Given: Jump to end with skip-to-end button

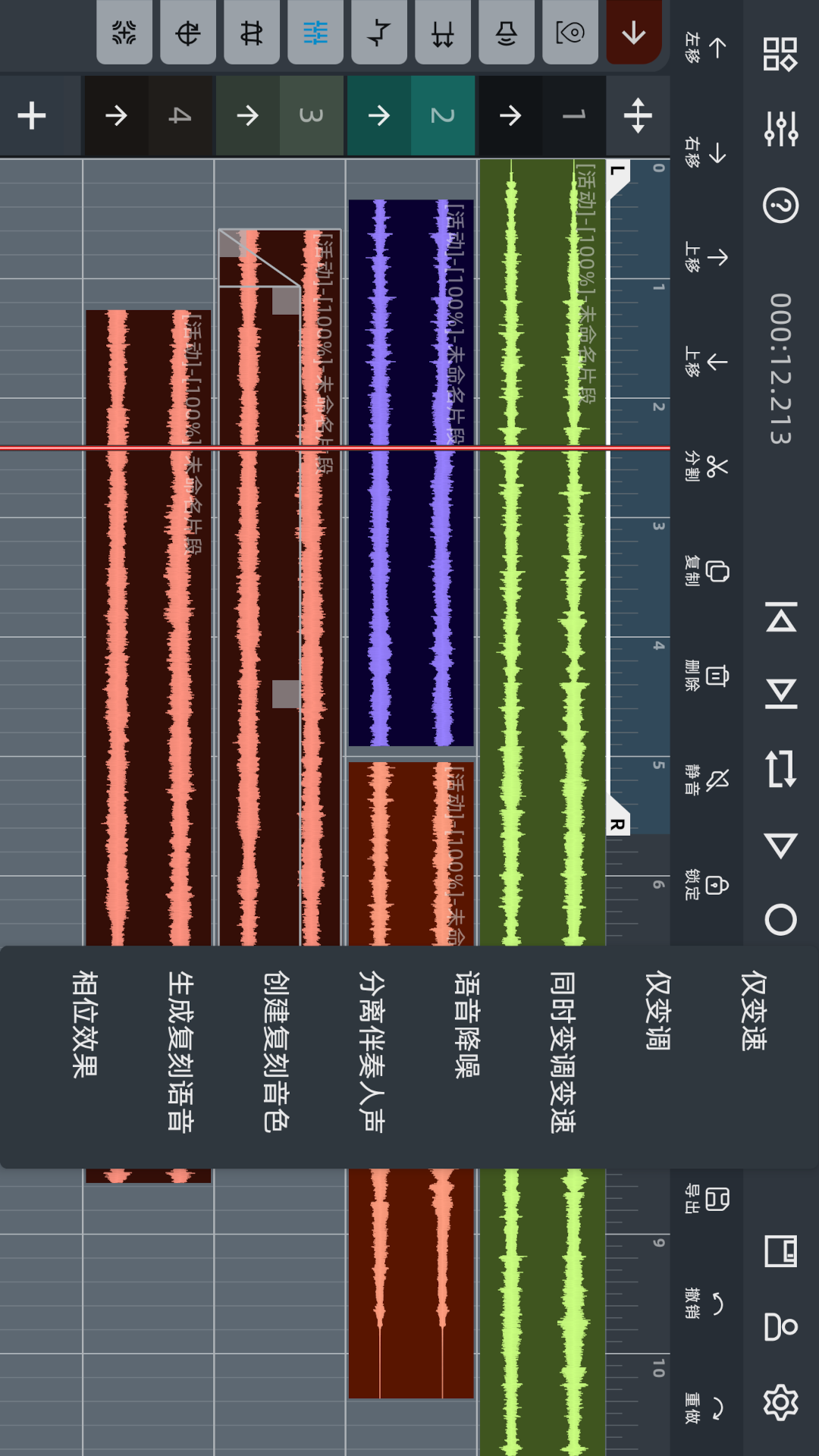Looking at the screenshot, I should pos(780,693).
